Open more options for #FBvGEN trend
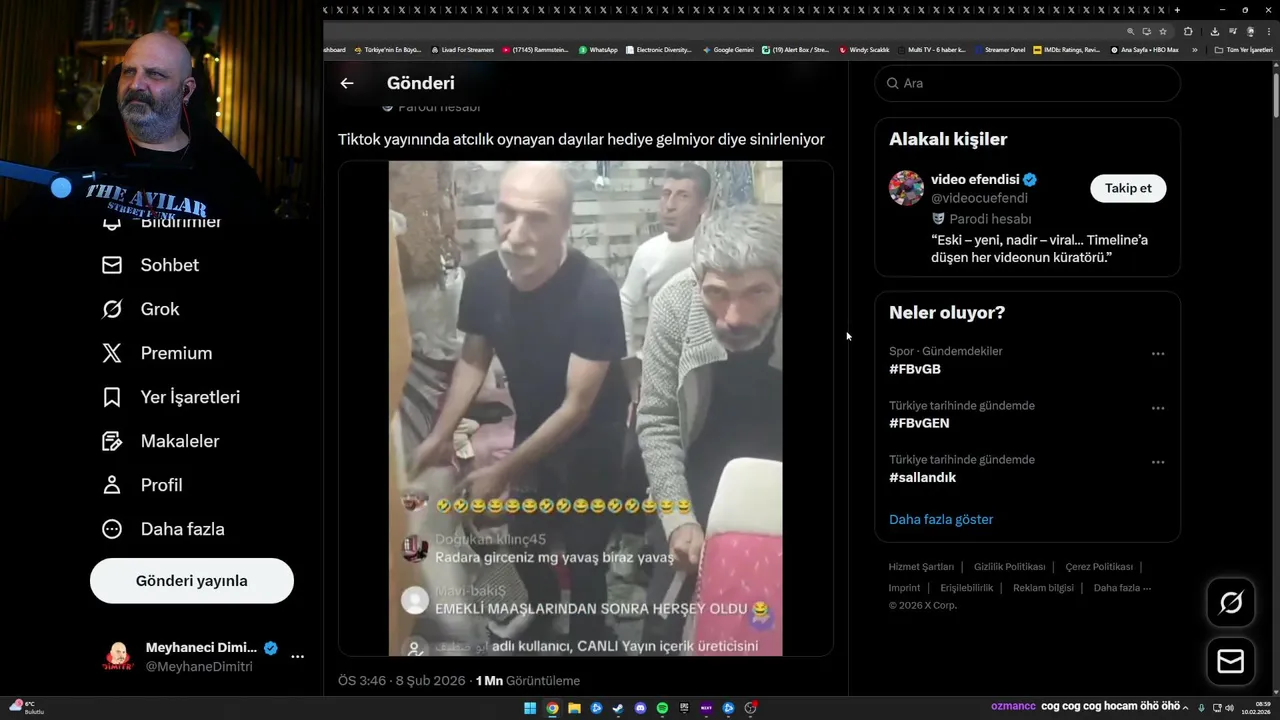Image resolution: width=1280 pixels, height=720 pixels. coord(1158,408)
